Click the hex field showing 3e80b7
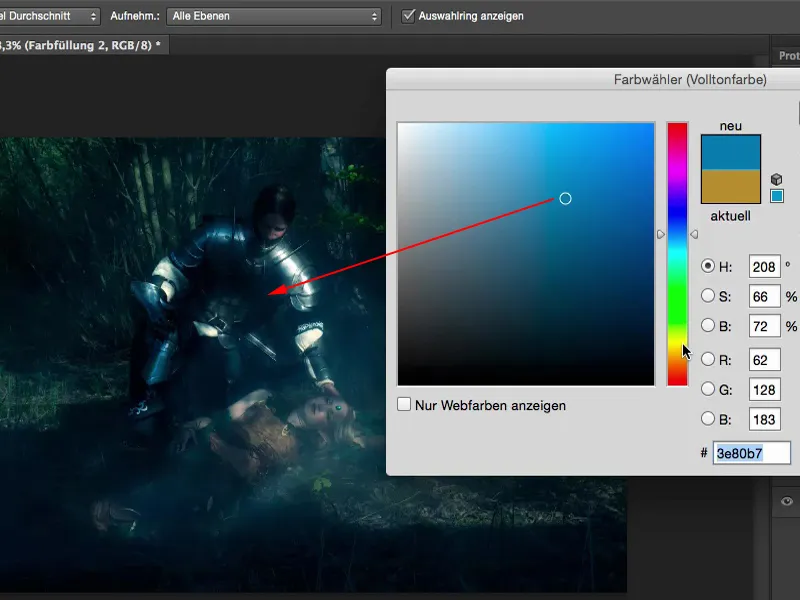Screen dimensions: 800x600 752,453
